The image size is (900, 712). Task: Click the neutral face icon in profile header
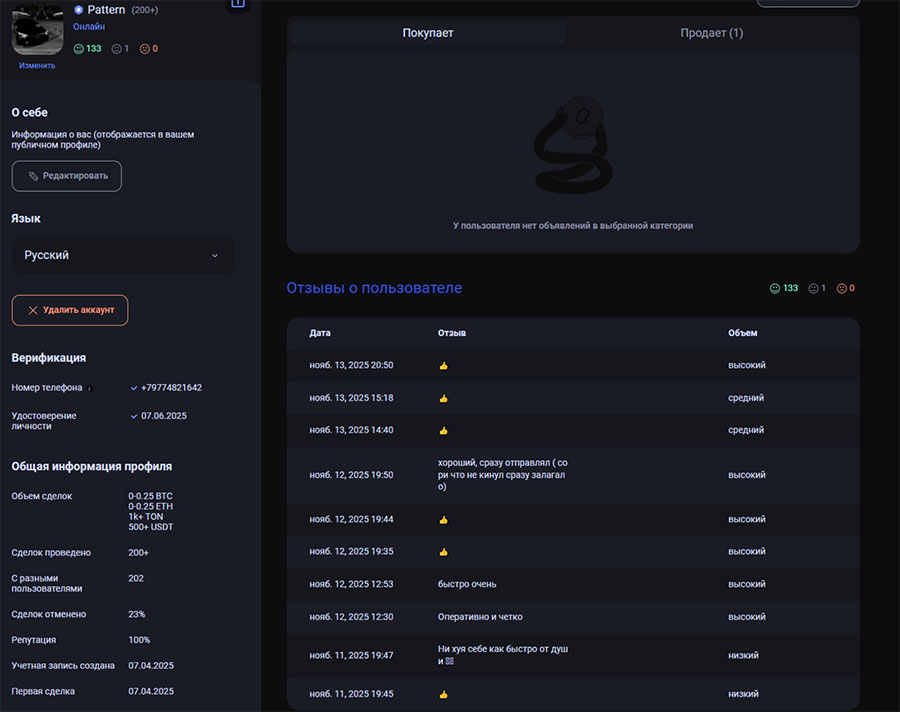(x=115, y=48)
